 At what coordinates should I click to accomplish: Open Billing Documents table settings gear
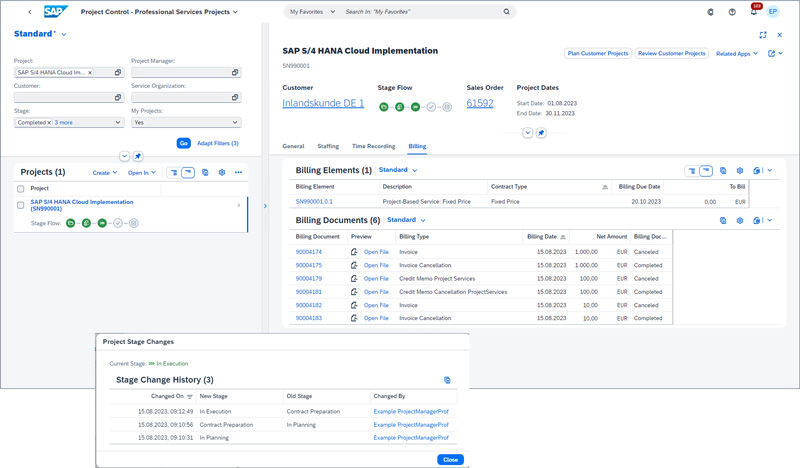[x=740, y=220]
